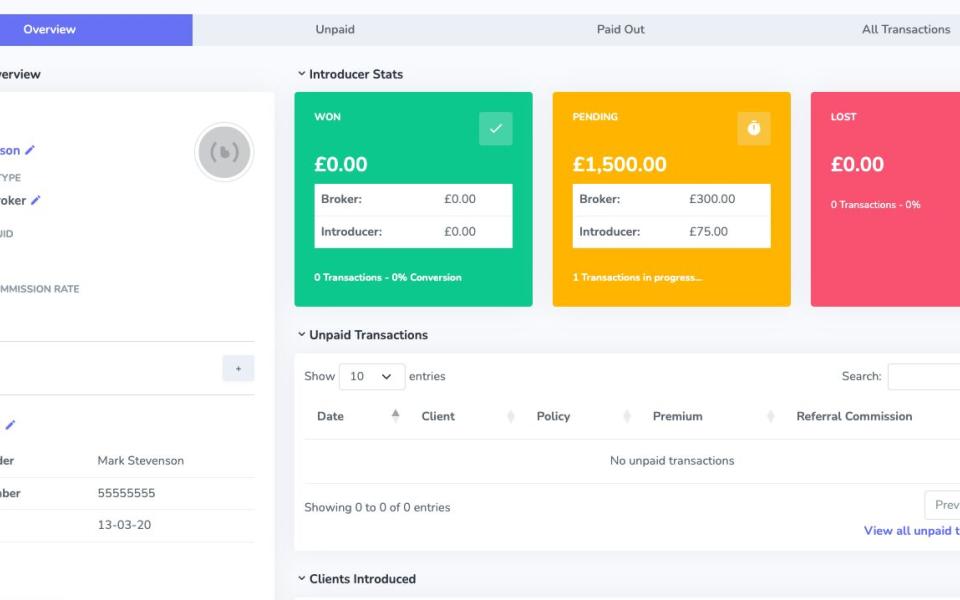Click the checkmark icon on Won card
Viewport: 960px width, 600px height.
[496, 129]
